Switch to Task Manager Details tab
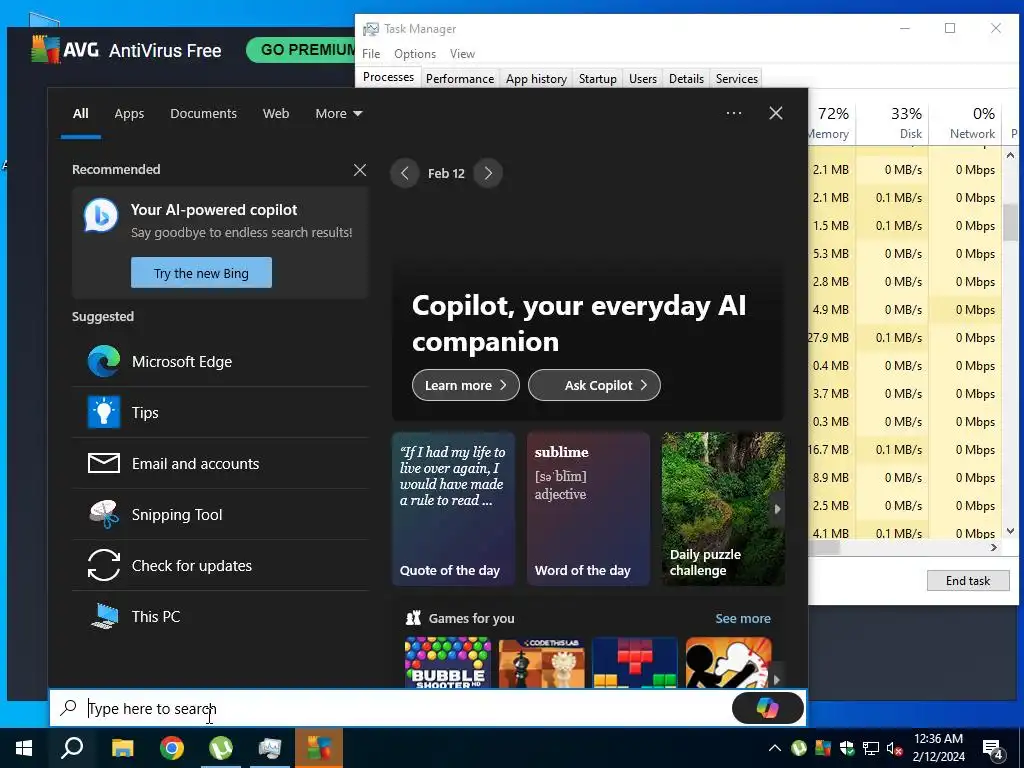Viewport: 1024px width, 768px height. click(x=686, y=78)
